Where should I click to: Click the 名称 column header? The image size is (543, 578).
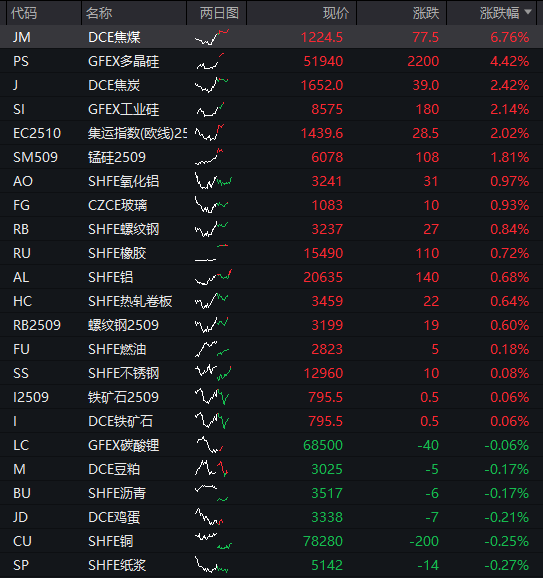pyautogui.click(x=99, y=13)
